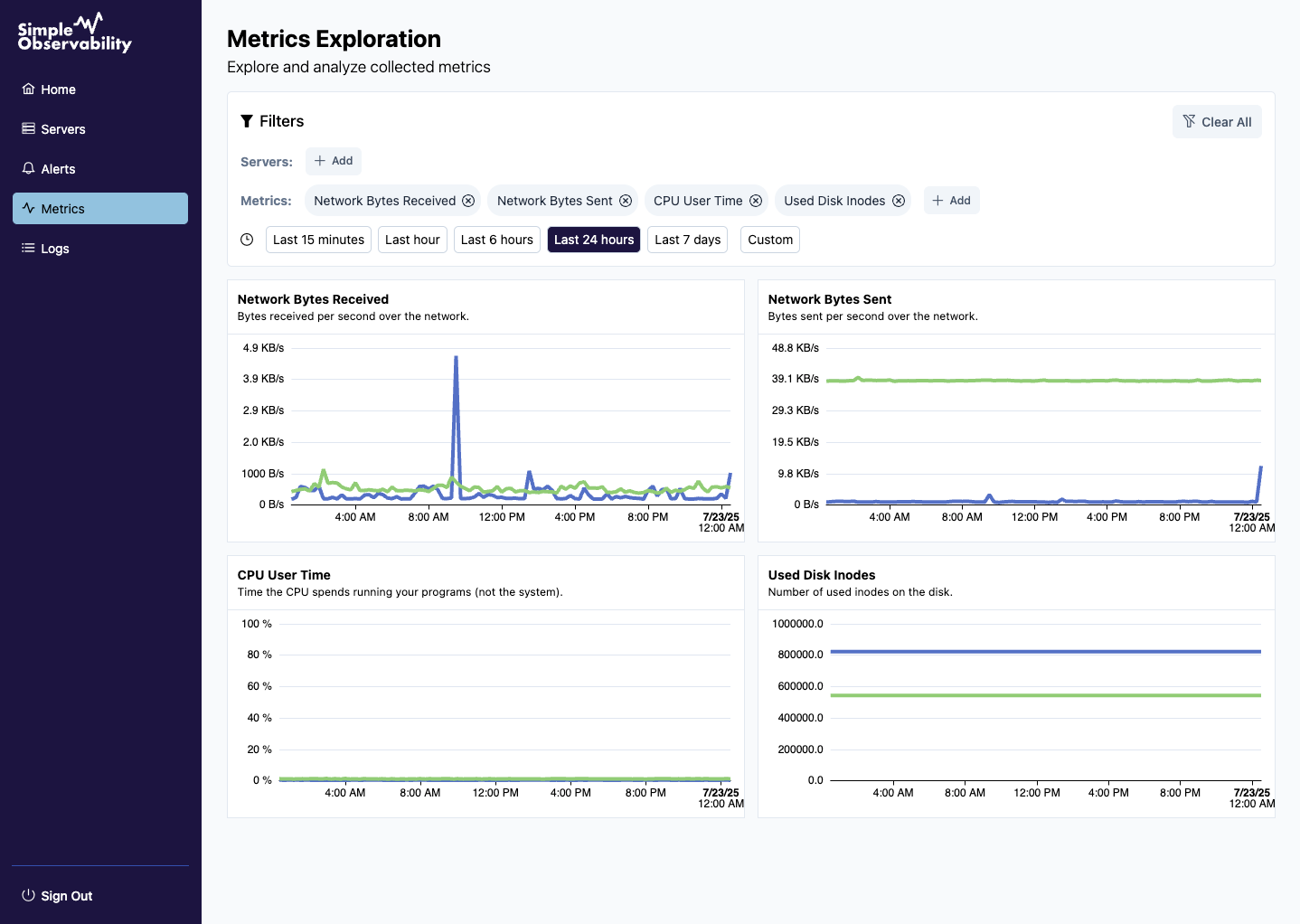Add another metric to the filters
This screenshot has height=924, width=1300.
(951, 201)
